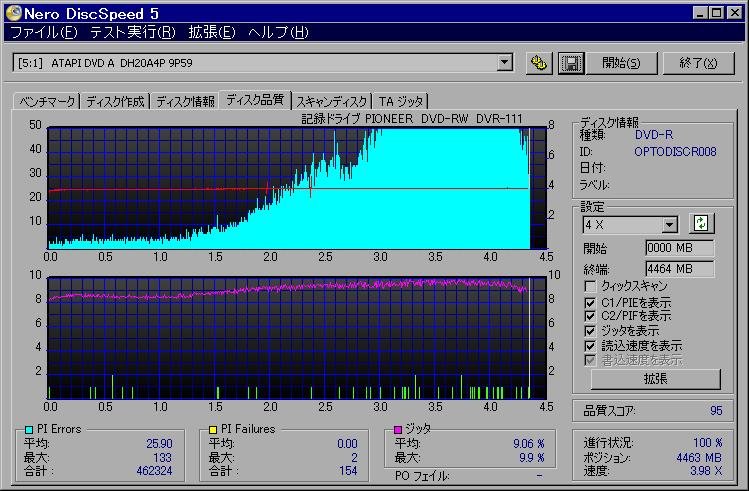Image resolution: width=749 pixels, height=491 pixels.
Task: Switch to the スキャンディスク tab
Action: [332, 102]
